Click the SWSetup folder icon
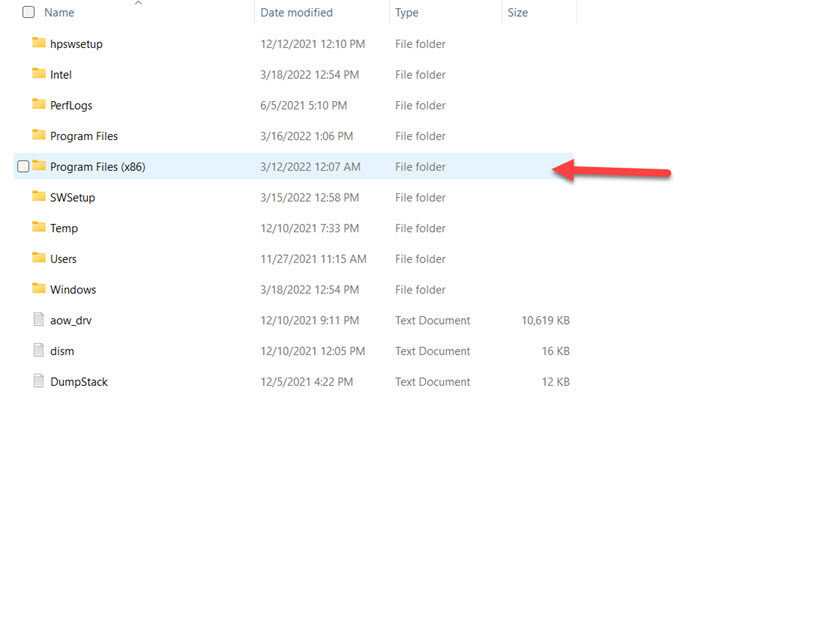 pos(39,197)
